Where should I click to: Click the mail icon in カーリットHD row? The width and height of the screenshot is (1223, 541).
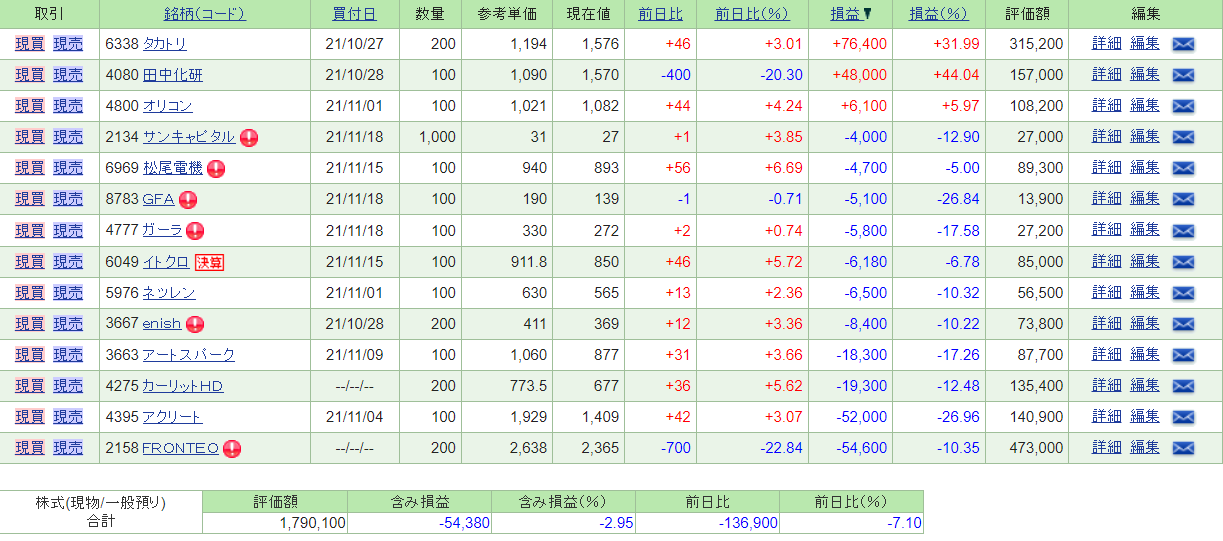(1183, 386)
